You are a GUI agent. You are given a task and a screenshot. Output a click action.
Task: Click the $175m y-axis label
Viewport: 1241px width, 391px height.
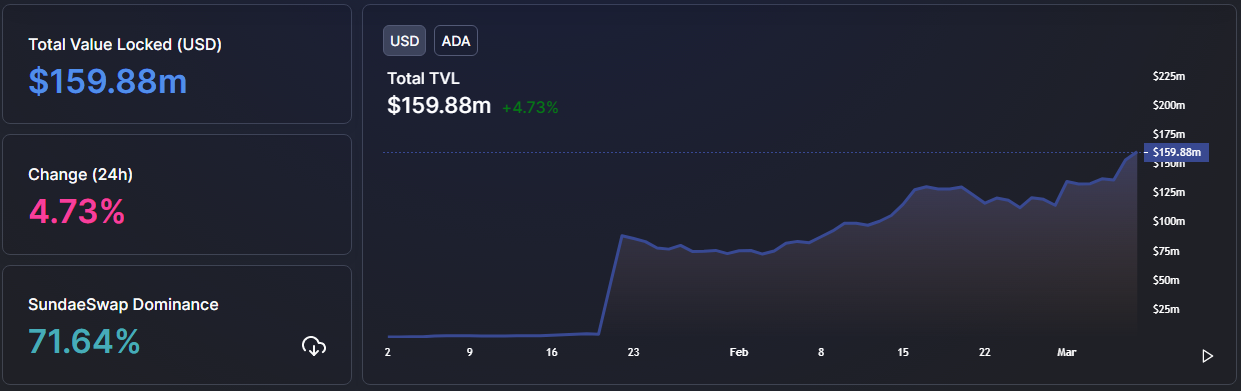[1168, 134]
